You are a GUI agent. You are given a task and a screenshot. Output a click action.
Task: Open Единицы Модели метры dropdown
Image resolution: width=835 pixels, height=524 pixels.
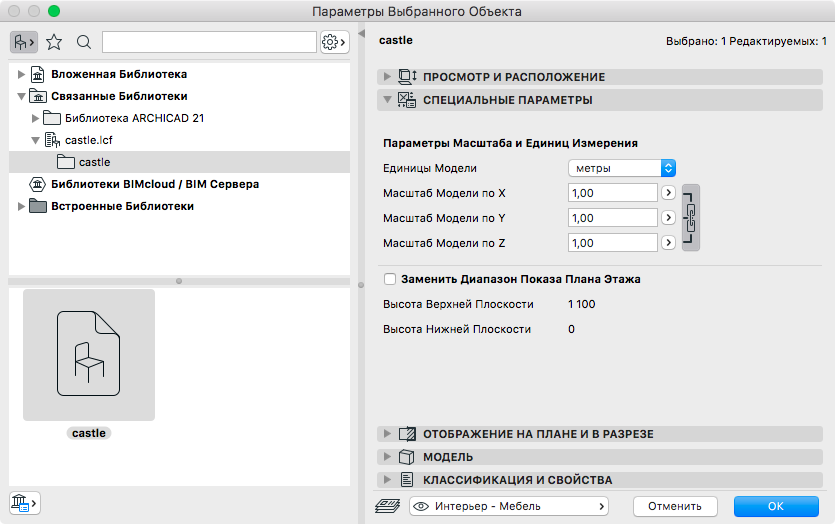622,168
